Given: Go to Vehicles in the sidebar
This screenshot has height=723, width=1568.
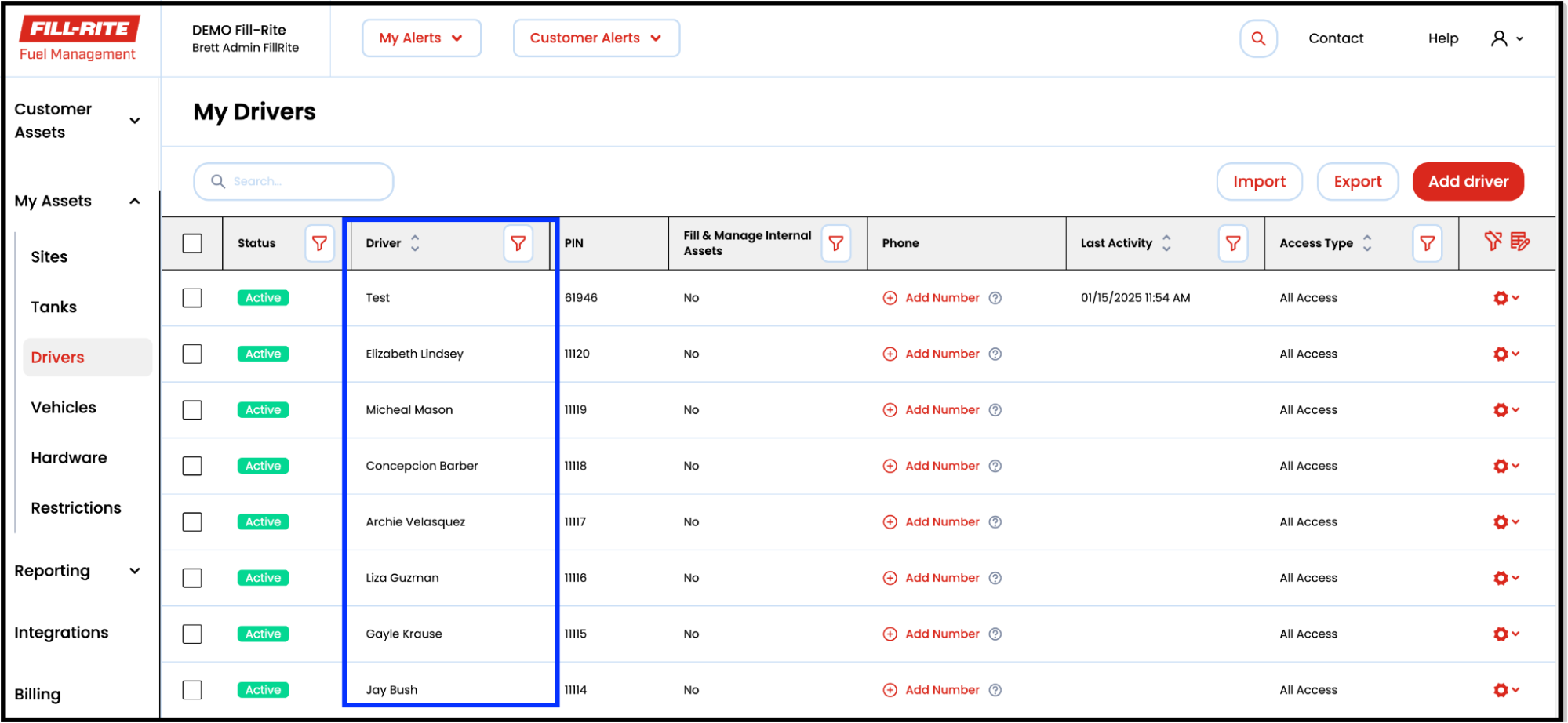Looking at the screenshot, I should click(64, 408).
